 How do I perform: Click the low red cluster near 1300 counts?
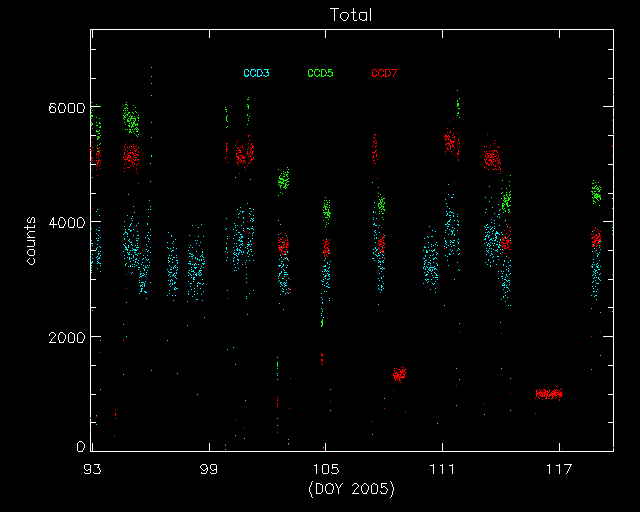coord(399,374)
